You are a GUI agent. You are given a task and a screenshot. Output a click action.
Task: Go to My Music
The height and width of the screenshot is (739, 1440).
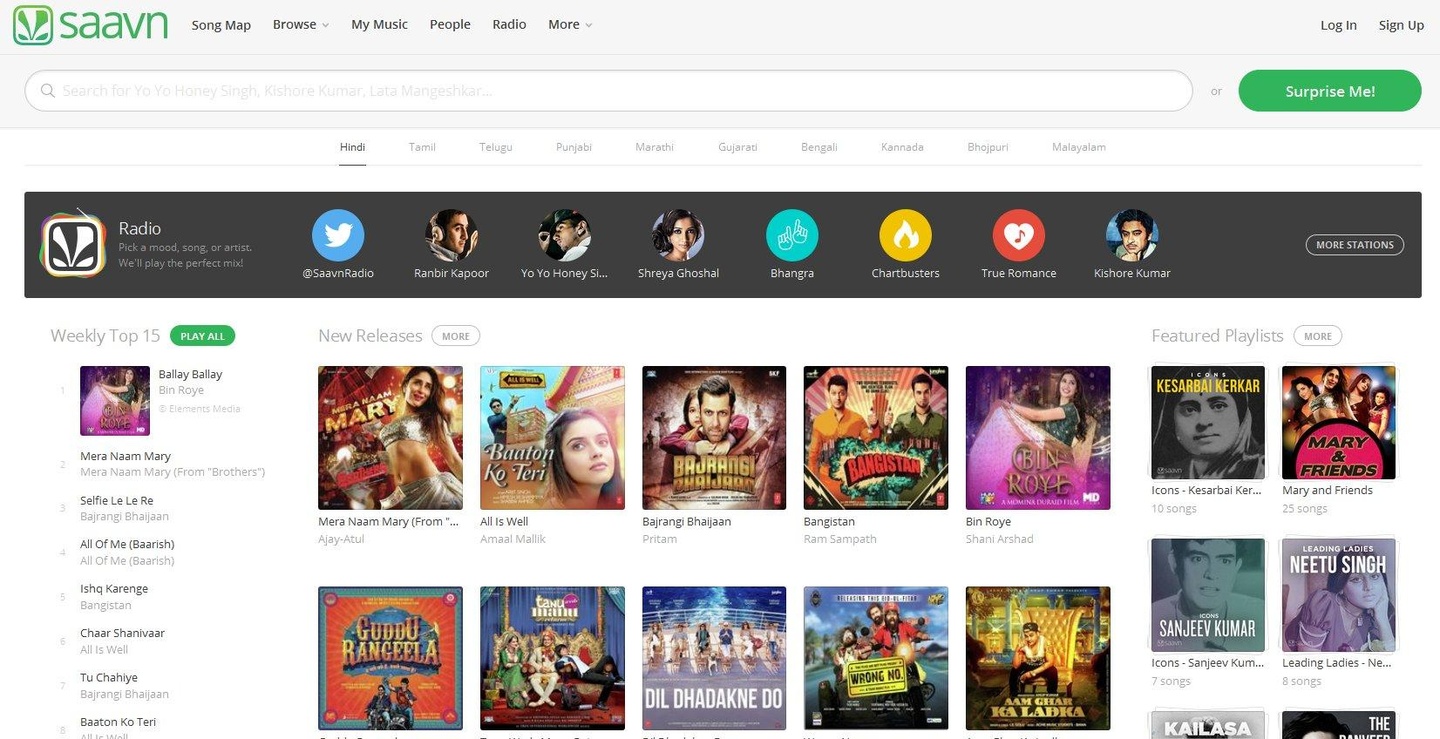click(x=379, y=25)
